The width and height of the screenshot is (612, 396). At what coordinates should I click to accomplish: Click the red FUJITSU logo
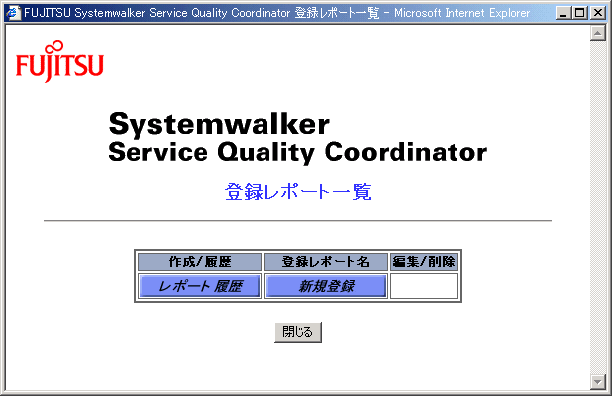pyautogui.click(x=60, y=62)
